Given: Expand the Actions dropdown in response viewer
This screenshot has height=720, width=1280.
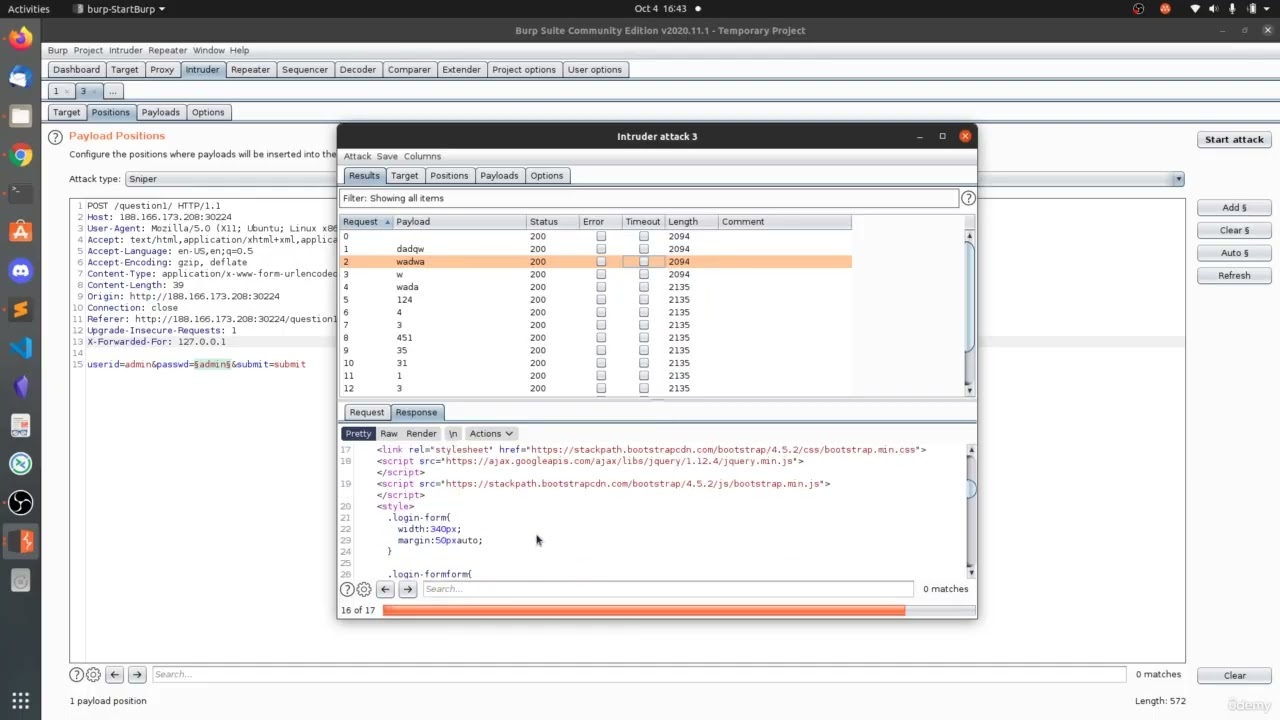Looking at the screenshot, I should pyautogui.click(x=491, y=434).
